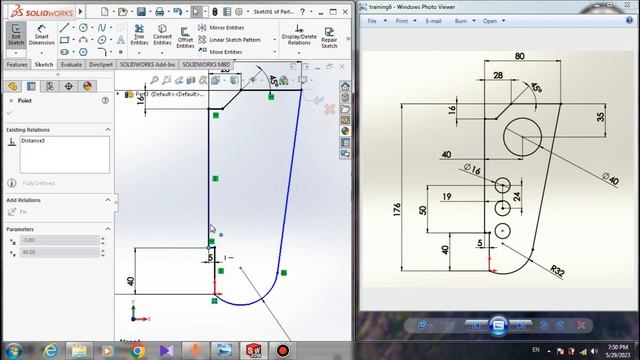
Task: Open the Rectangle tool dropdown arrow
Action: coord(73,40)
